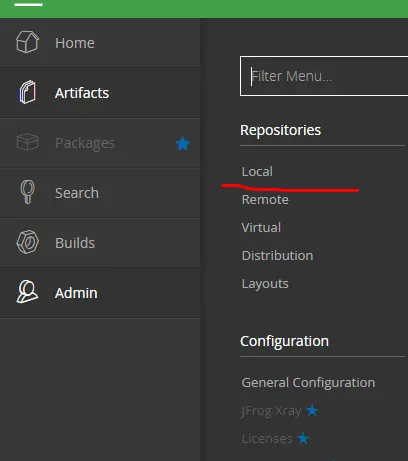
Task: Open the hamburger menu in green bar
Action: (28, 4)
